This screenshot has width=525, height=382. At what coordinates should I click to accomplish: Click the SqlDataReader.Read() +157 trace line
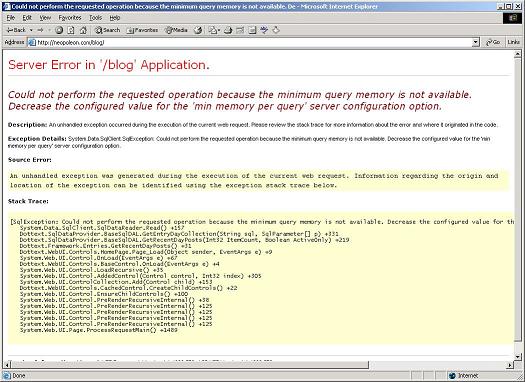coord(102,228)
